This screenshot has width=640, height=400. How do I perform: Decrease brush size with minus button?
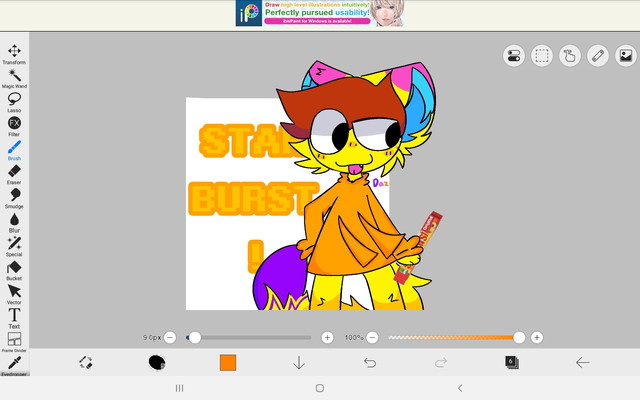coord(170,338)
